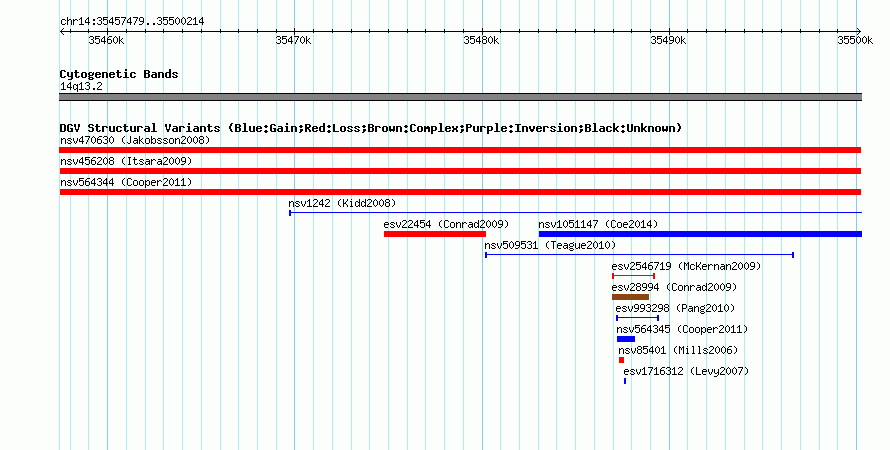This screenshot has width=890, height=450.
Task: Click the 35500k ruler label
Action: coord(855,40)
